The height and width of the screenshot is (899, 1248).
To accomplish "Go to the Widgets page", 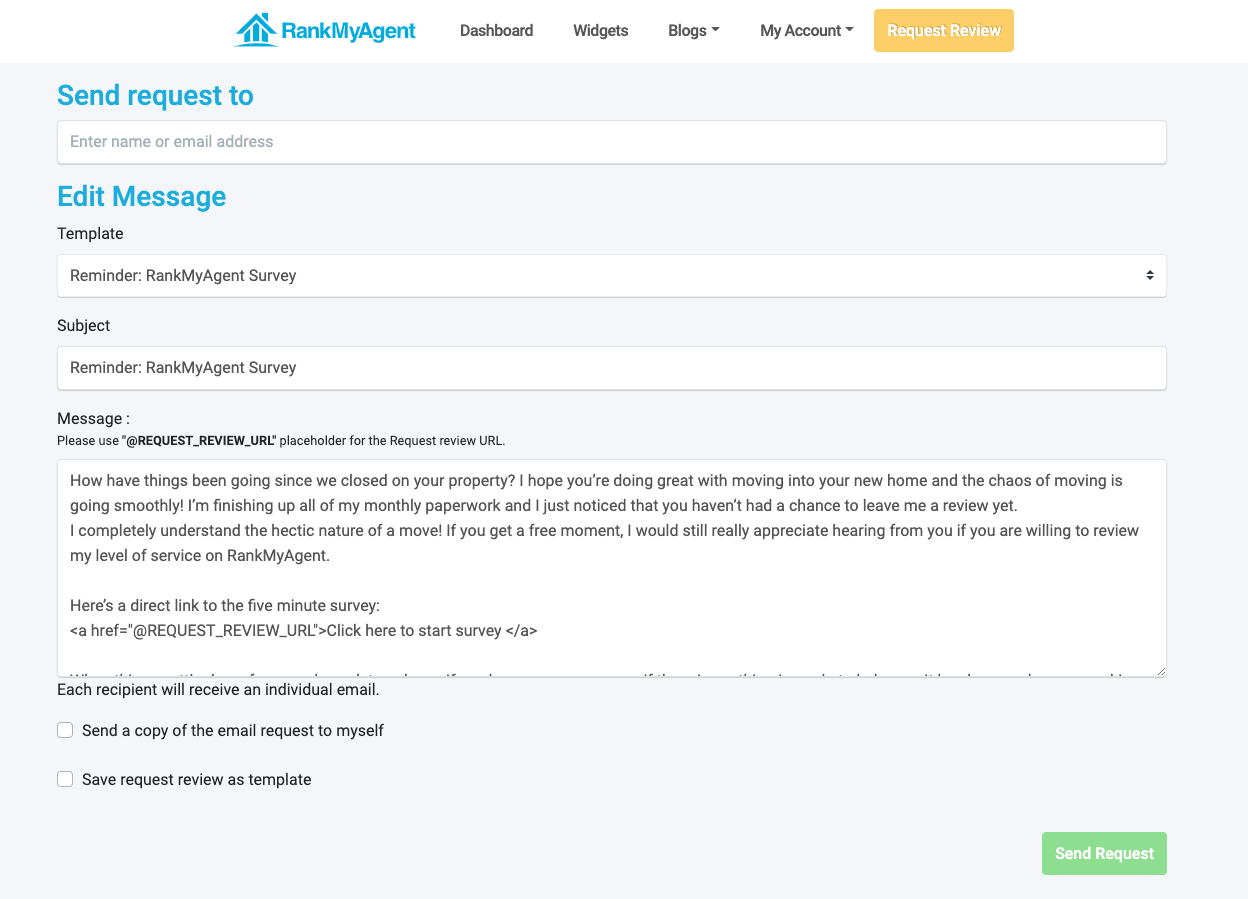I will pyautogui.click(x=600, y=31).
